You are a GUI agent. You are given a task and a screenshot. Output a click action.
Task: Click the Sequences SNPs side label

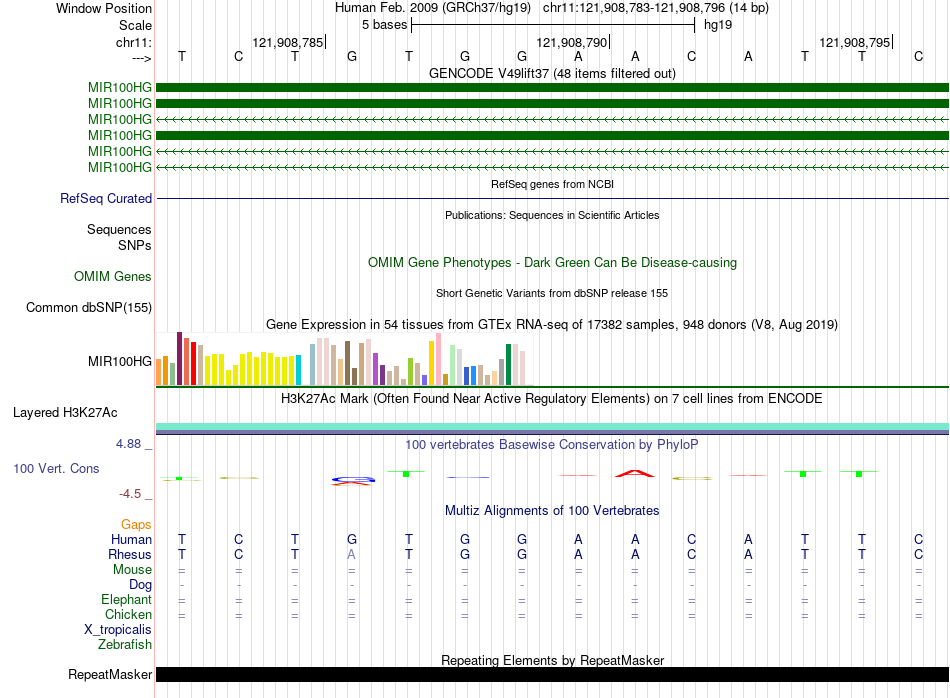point(119,238)
